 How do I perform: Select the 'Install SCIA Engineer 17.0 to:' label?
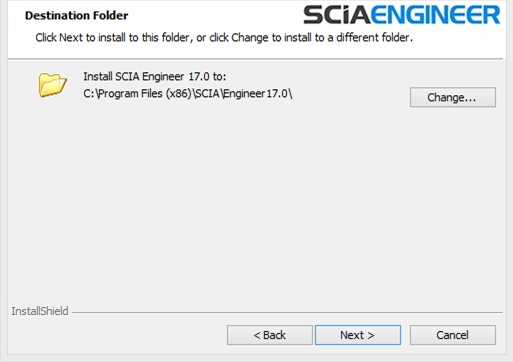[x=155, y=77]
